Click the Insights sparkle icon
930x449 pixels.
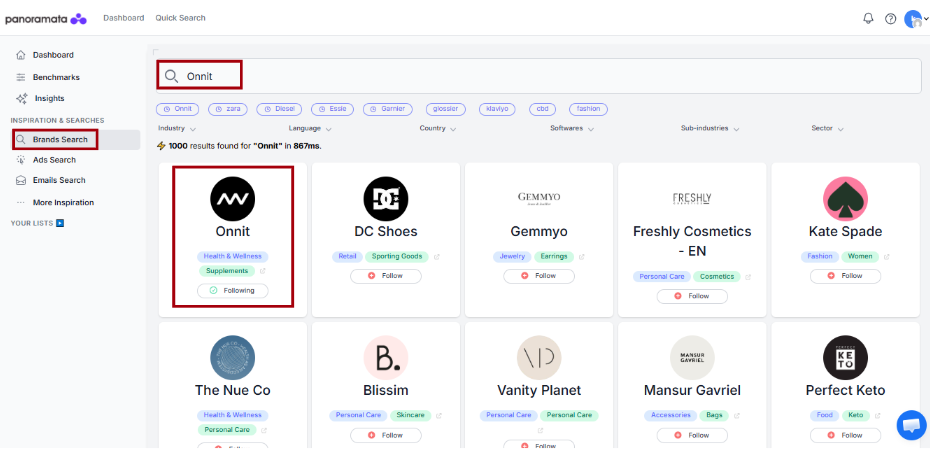click(x=21, y=98)
